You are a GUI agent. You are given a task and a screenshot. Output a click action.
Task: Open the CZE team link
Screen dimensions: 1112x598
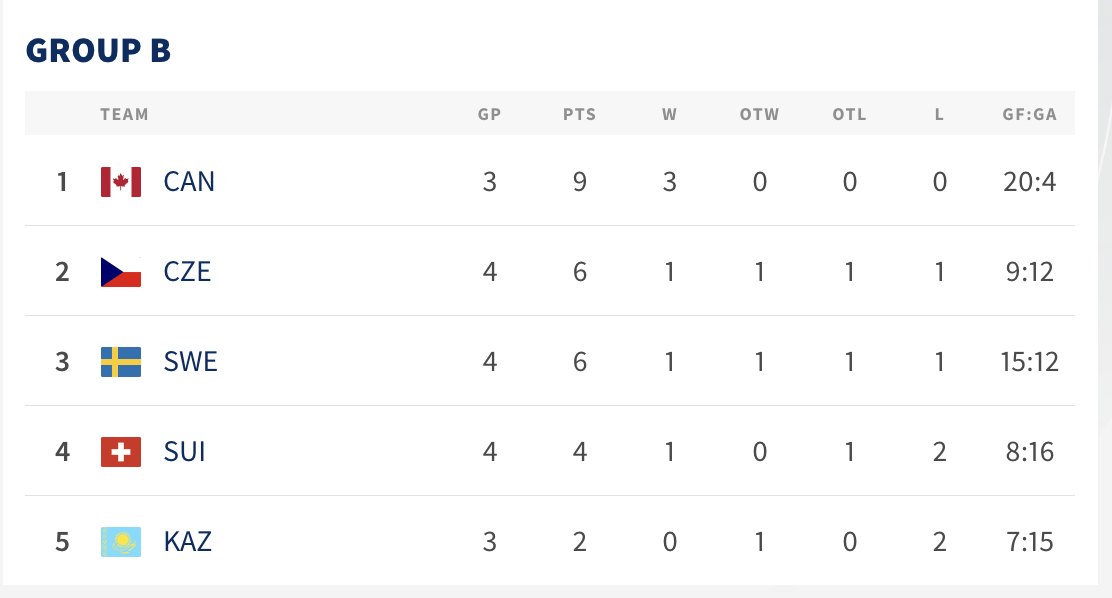pyautogui.click(x=187, y=271)
